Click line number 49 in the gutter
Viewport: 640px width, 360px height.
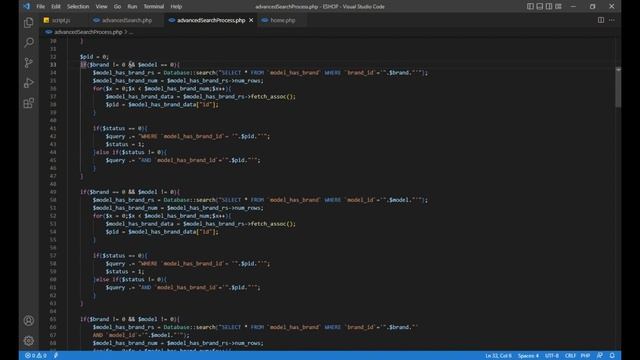tap(53, 192)
